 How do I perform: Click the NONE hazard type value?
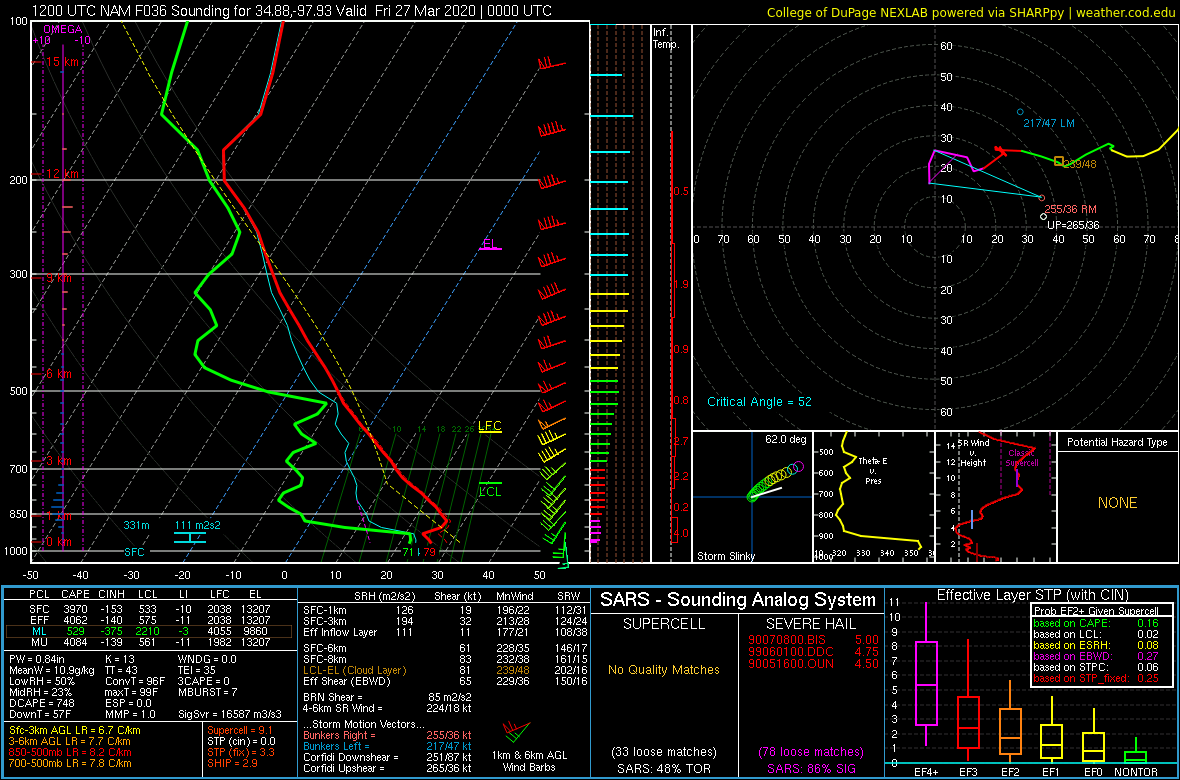(1117, 503)
